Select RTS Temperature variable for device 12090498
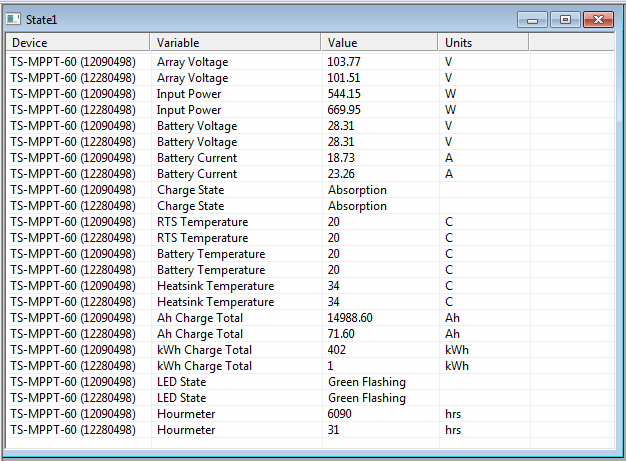The height and width of the screenshot is (461, 626). click(x=202, y=222)
